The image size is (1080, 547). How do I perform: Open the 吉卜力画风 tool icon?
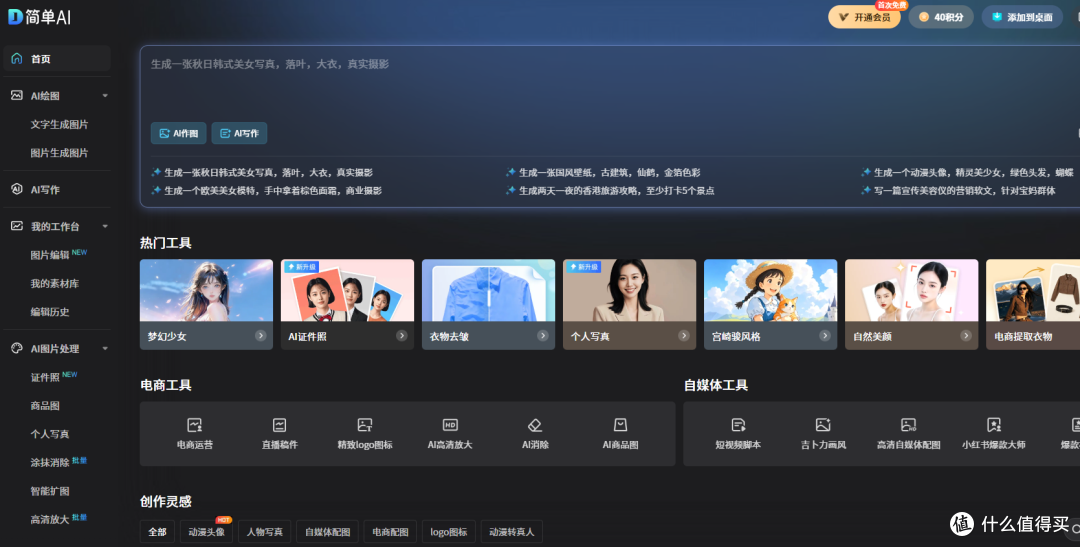click(823, 433)
